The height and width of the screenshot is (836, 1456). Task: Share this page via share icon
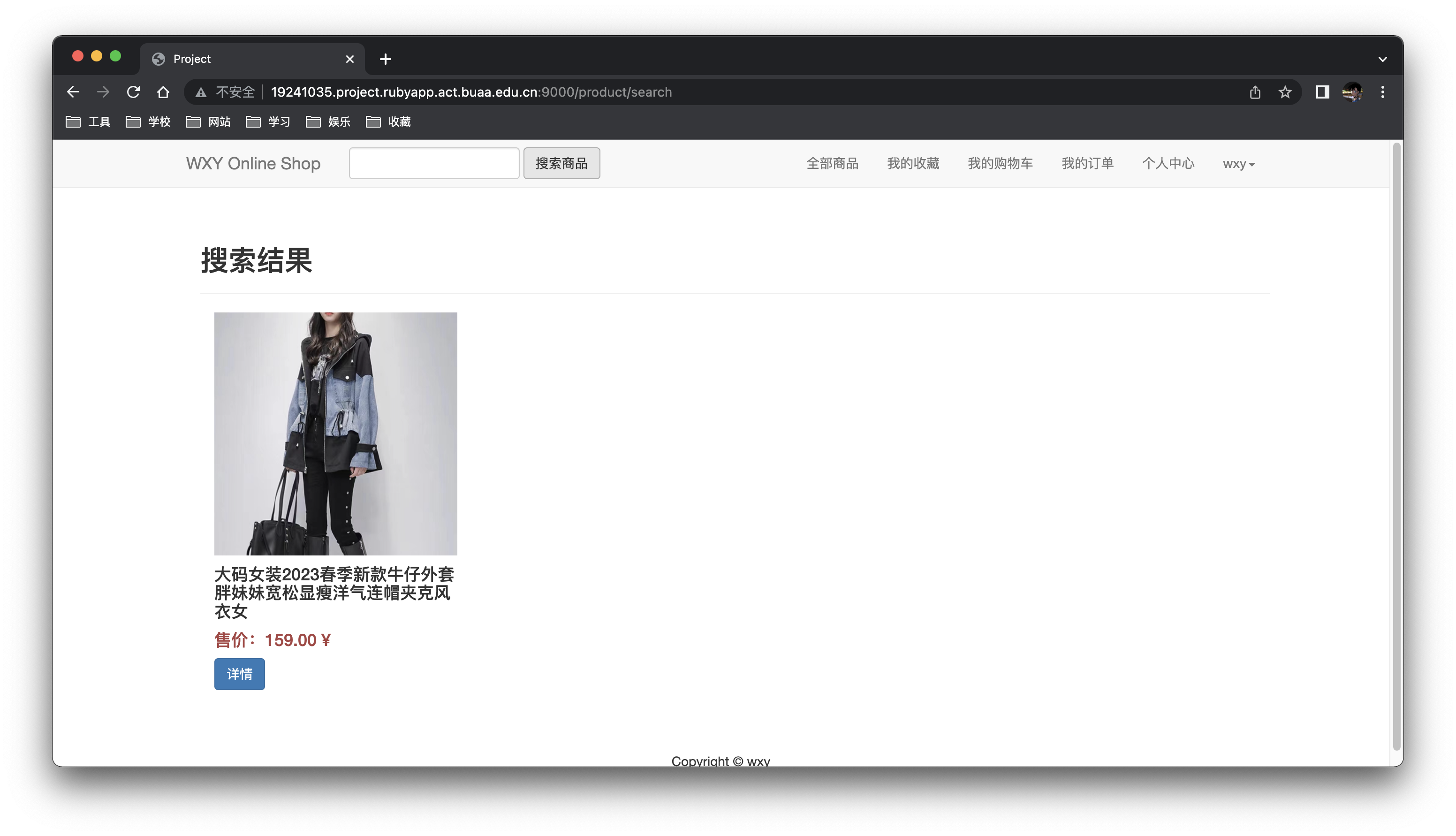1255,92
